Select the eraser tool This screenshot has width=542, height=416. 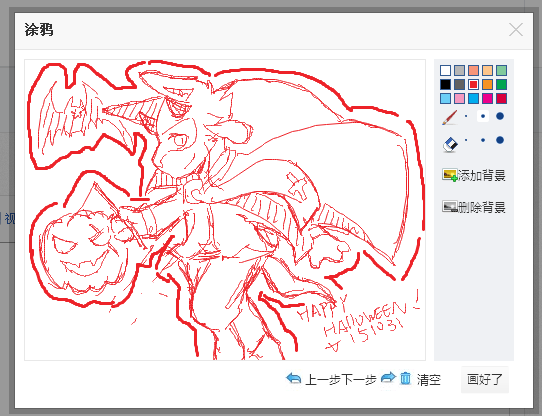[450, 144]
